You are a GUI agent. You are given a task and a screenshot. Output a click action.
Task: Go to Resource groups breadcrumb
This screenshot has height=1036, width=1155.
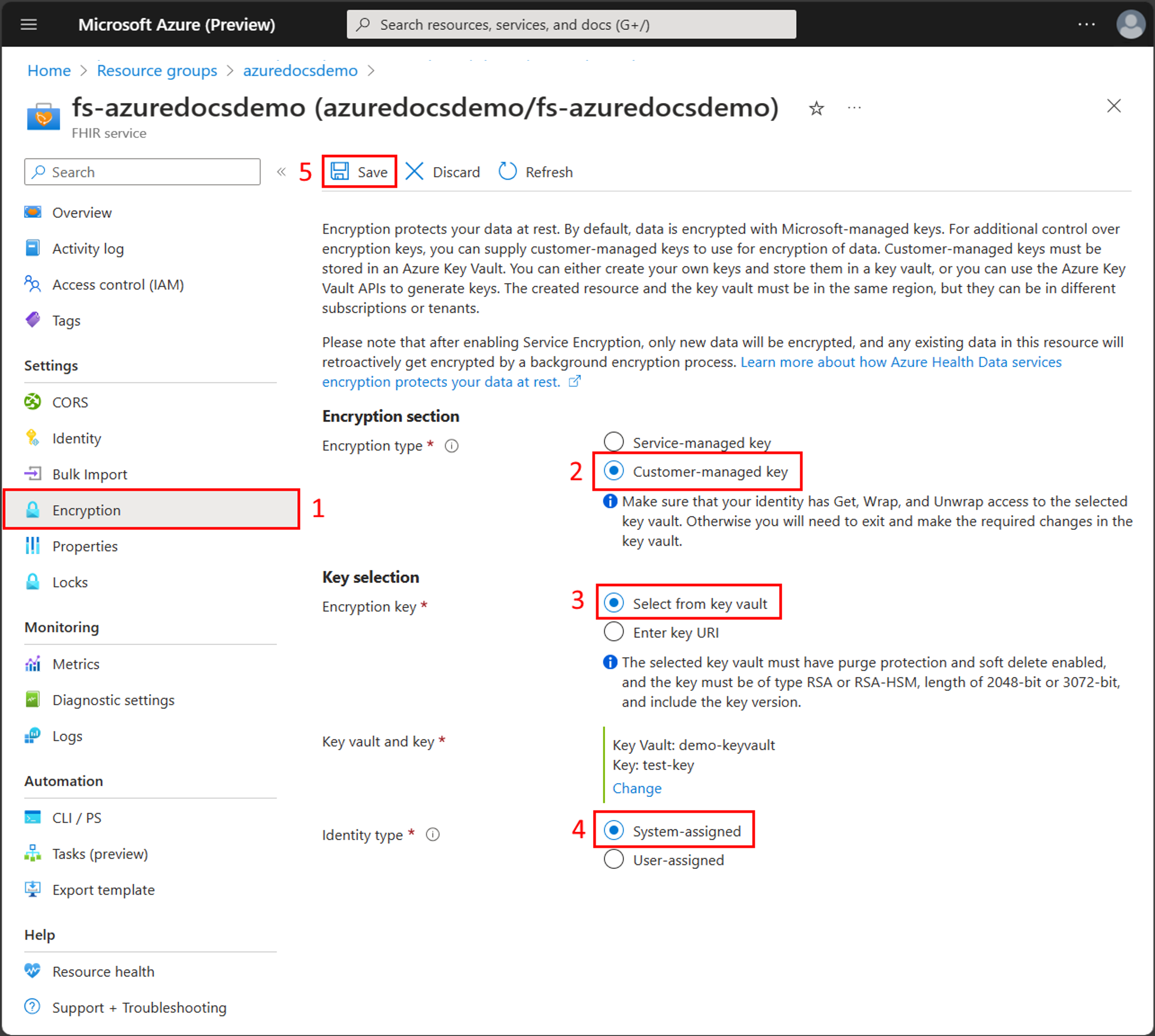157,71
